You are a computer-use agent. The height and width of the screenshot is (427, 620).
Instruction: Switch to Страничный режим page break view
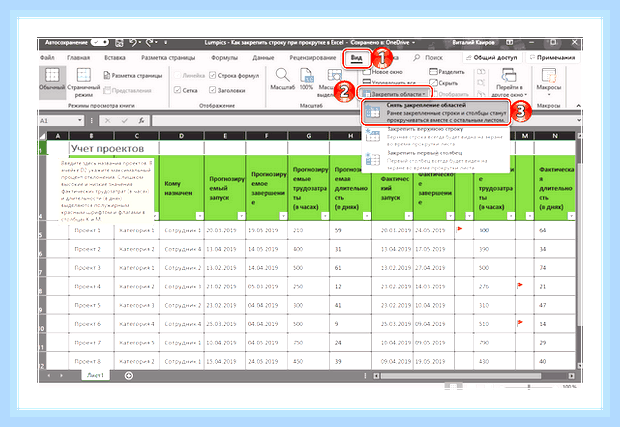tap(83, 82)
